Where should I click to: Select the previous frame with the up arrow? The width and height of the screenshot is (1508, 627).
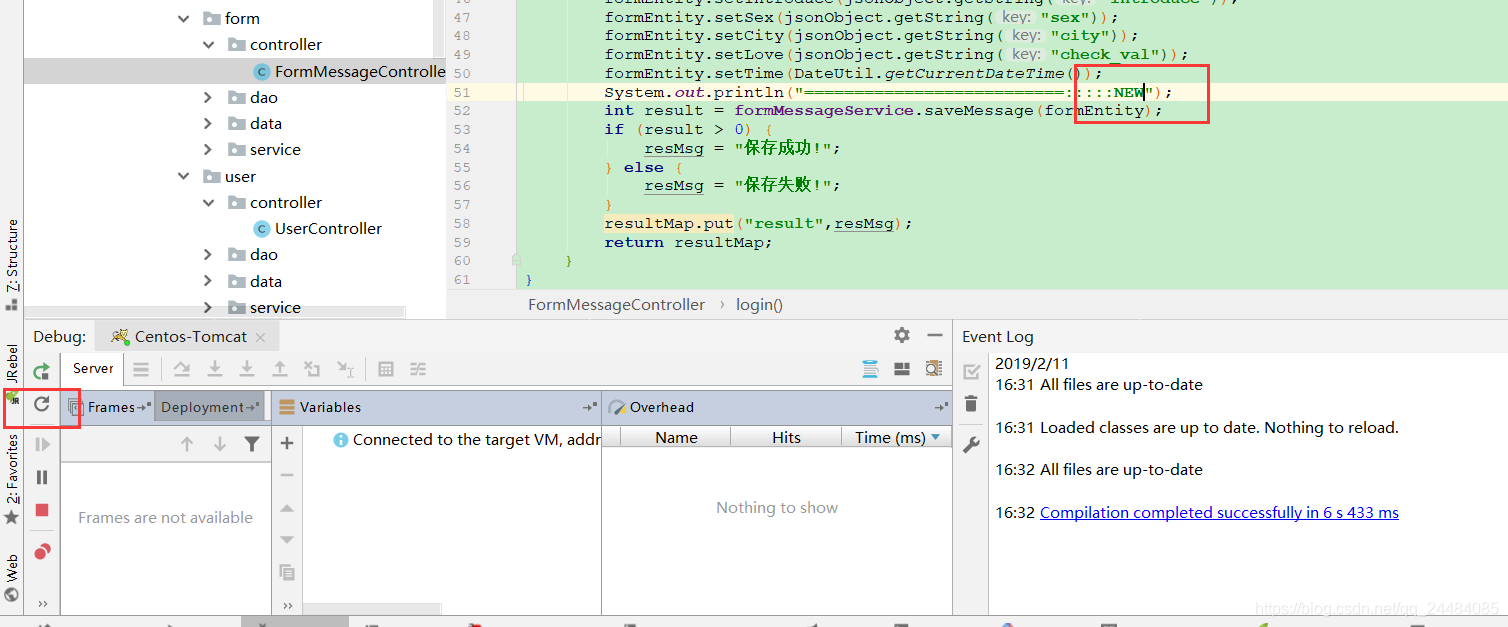tap(187, 444)
